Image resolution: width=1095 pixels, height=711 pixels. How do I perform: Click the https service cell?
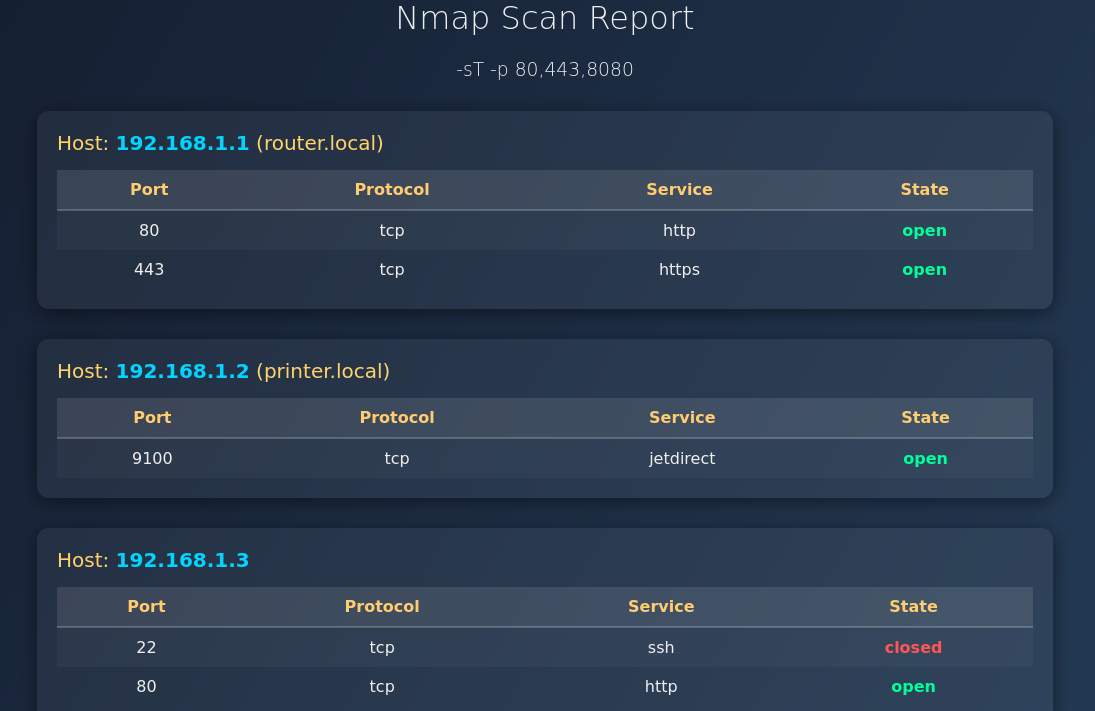point(679,270)
